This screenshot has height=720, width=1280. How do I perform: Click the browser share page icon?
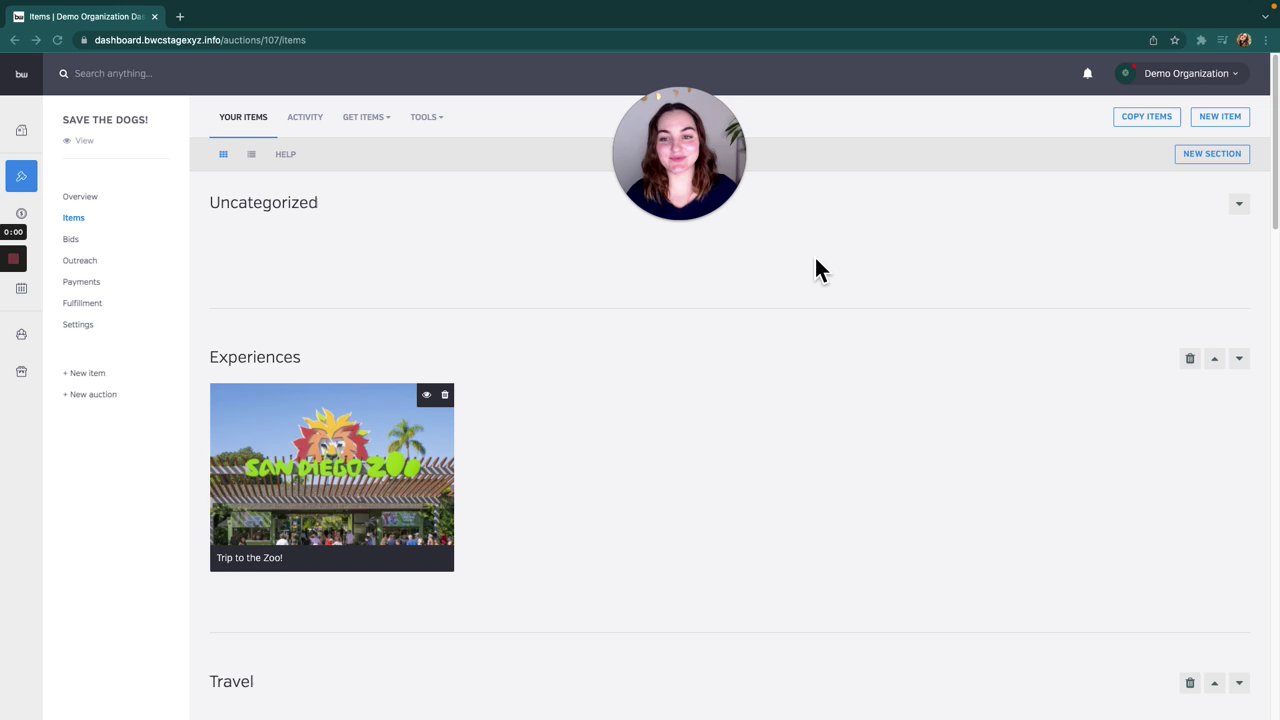point(1153,40)
